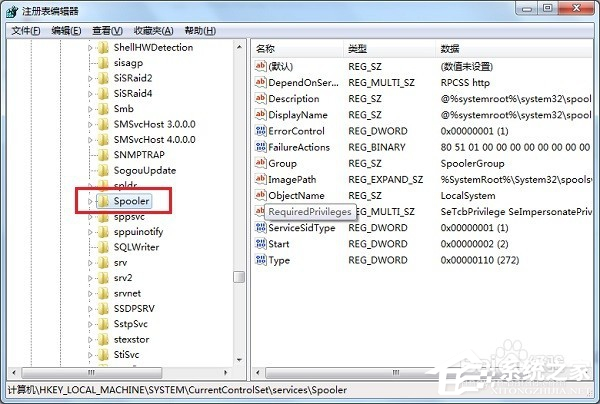The image size is (600, 404).
Task: Select the Type registry value
Action: (x=278, y=260)
